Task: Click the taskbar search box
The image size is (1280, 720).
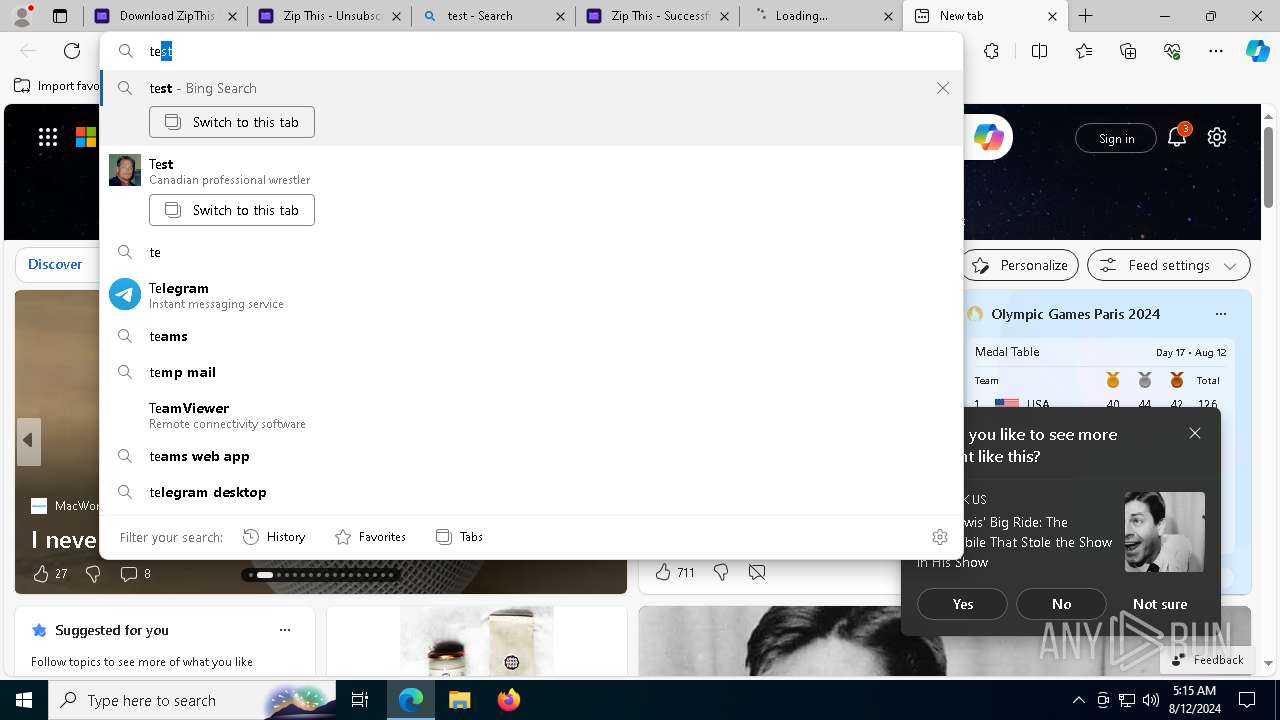Action: point(194,700)
